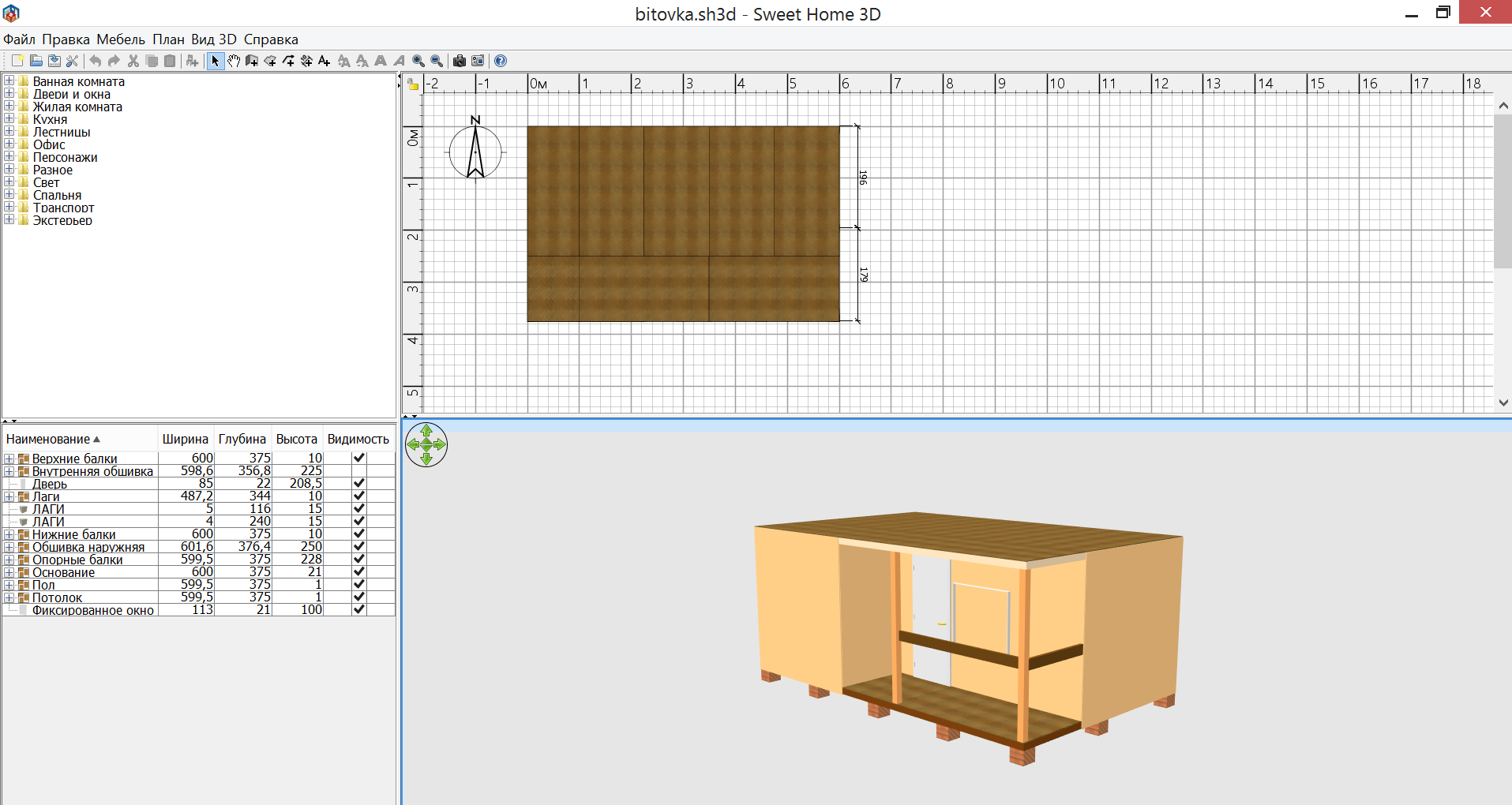This screenshot has width=1512, height=805.
Task: Uncheck visibility for Потолок
Action: (x=359, y=597)
